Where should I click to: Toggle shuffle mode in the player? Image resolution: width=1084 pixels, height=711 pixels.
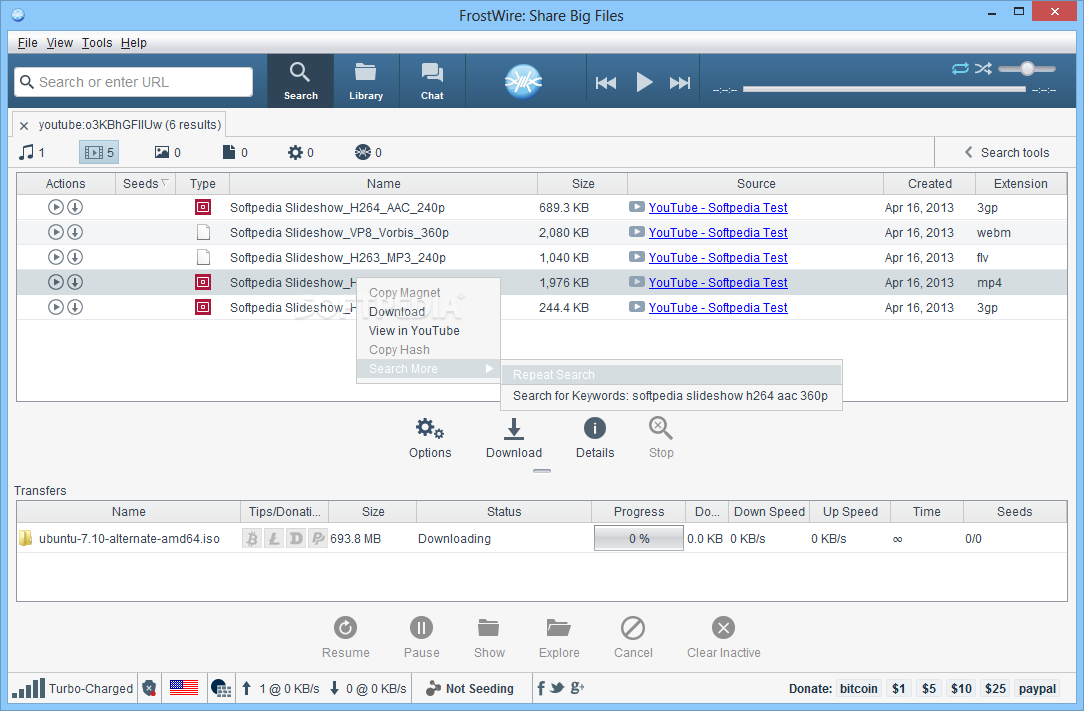pyautogui.click(x=983, y=68)
